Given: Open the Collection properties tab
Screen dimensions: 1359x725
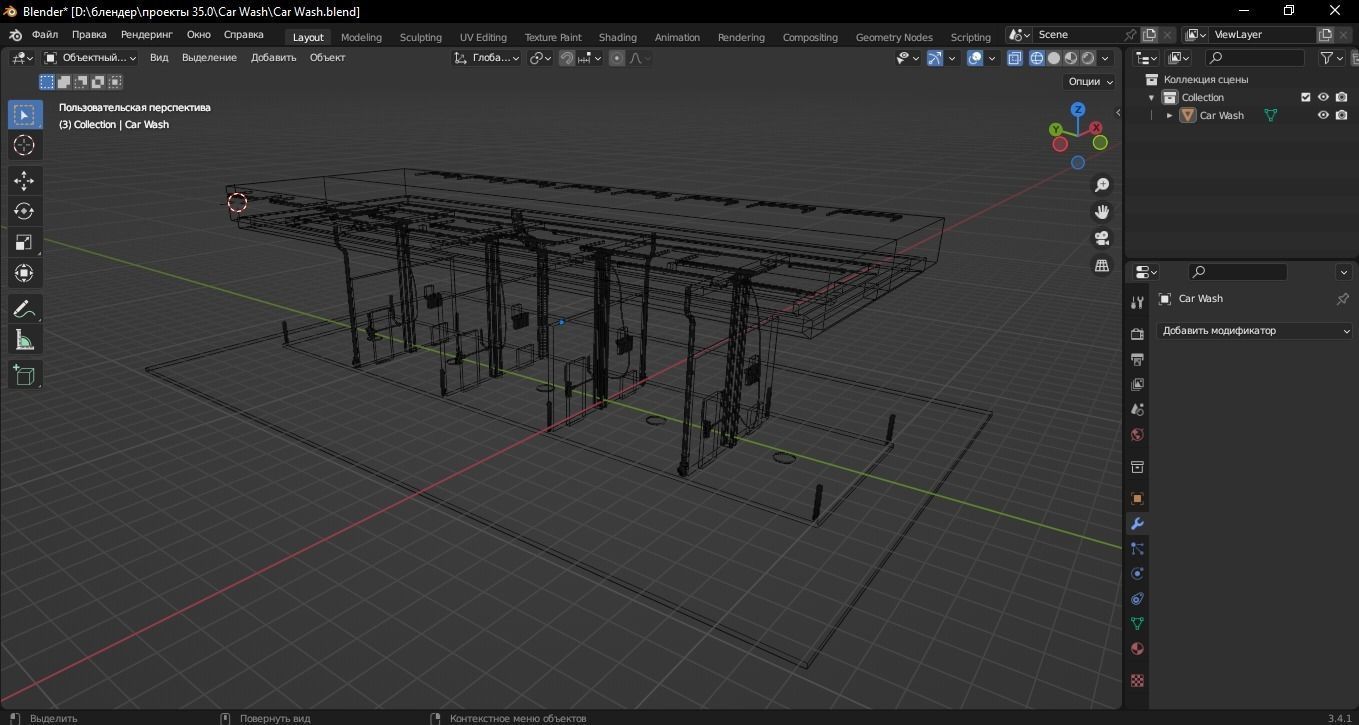Looking at the screenshot, I should click(x=1137, y=467).
